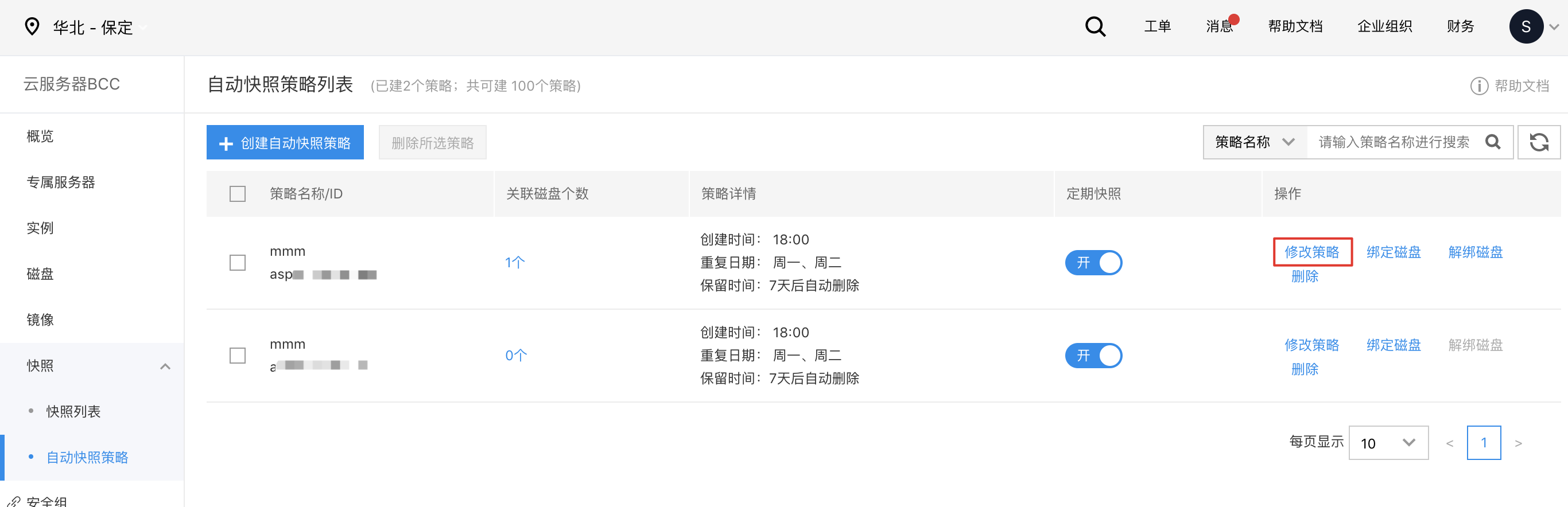Open the 每页显示 10 page size dropdown
Screen dimensions: 1568x507
coord(1388,443)
